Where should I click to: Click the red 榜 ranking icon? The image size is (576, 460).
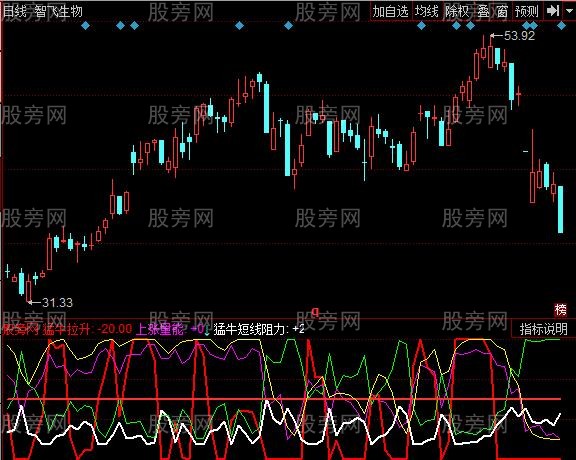tap(561, 310)
